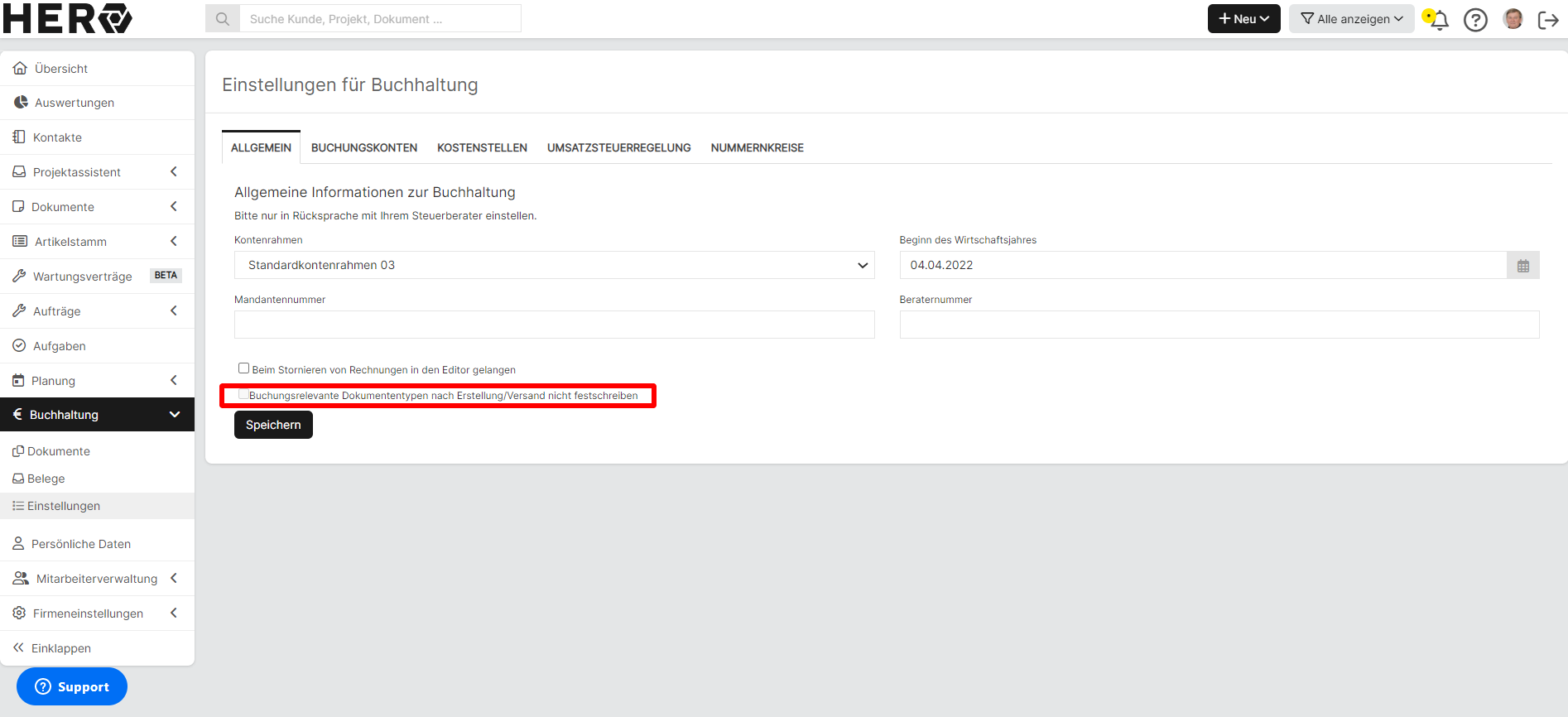Click the user avatar picture
Screen dimensions: 1568x717
[x=1513, y=18]
